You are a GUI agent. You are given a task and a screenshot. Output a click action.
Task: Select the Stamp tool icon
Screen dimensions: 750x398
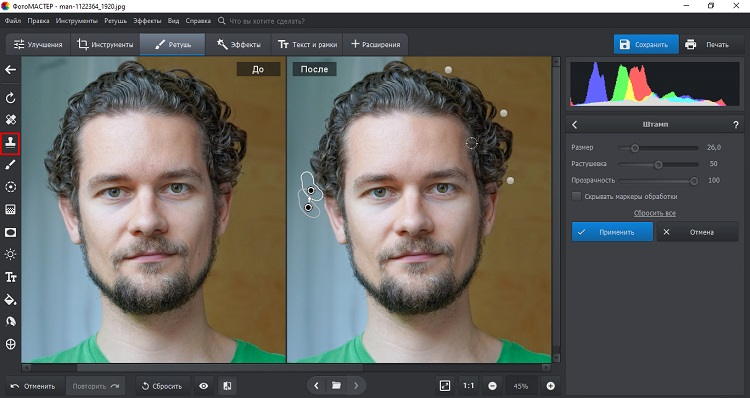[11, 143]
